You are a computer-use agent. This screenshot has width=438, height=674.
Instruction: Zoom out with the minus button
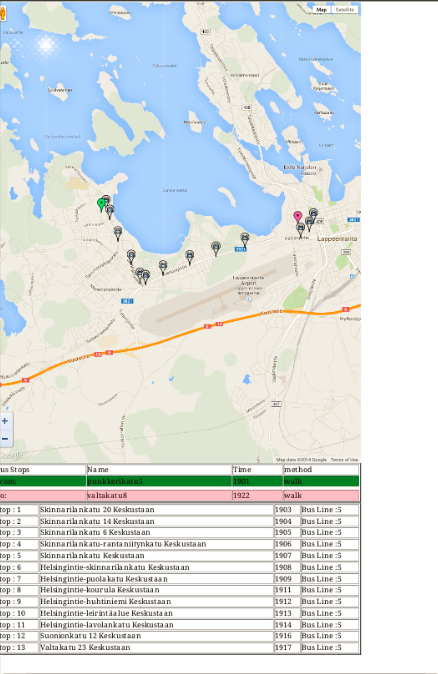(5, 438)
